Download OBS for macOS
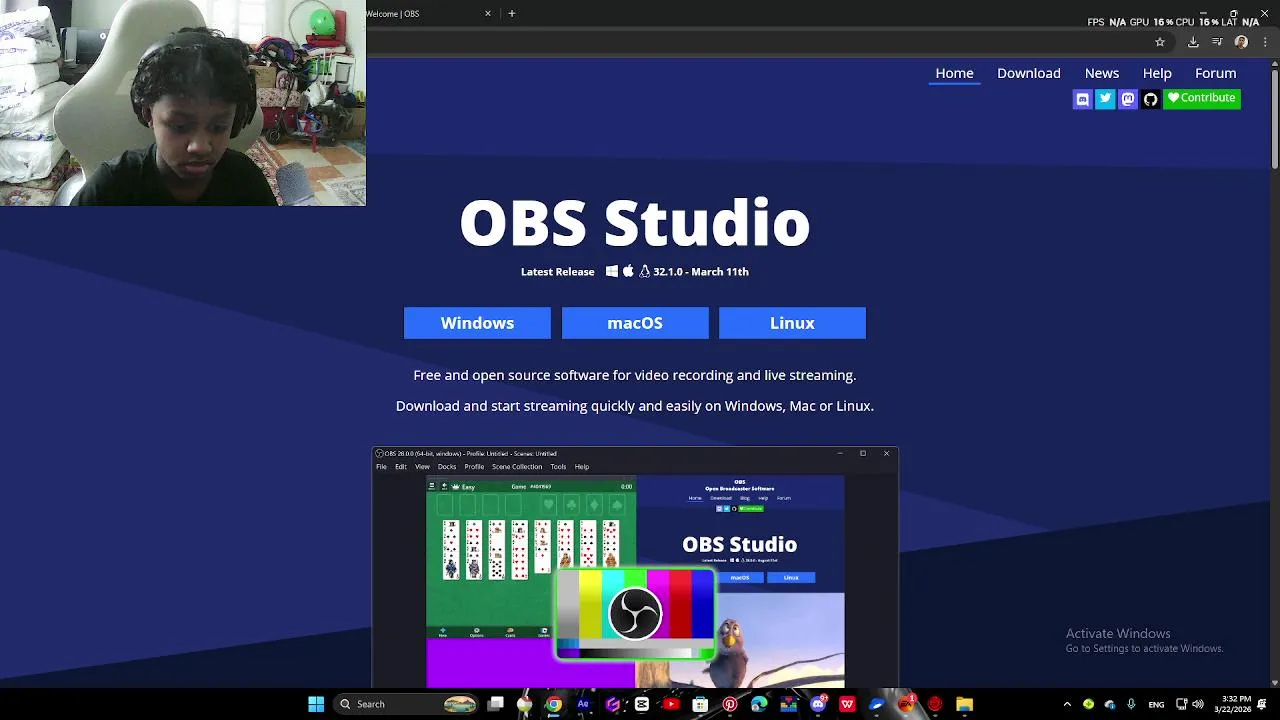The image size is (1280, 720). coord(635,323)
